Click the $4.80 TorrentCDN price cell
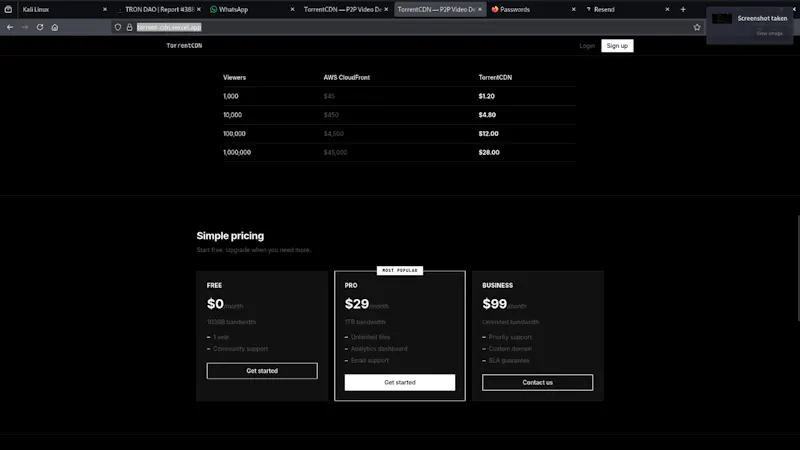800x450 pixels. pyautogui.click(x=487, y=115)
